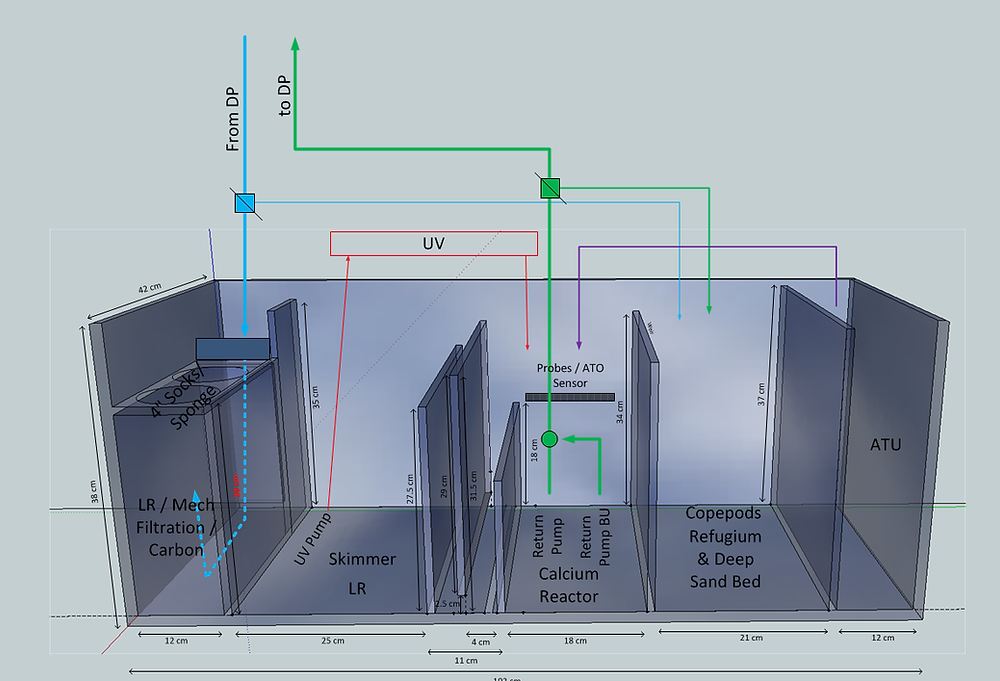Click the dark blue inlet block above the socks
The image size is (1000, 681).
click(x=232, y=349)
